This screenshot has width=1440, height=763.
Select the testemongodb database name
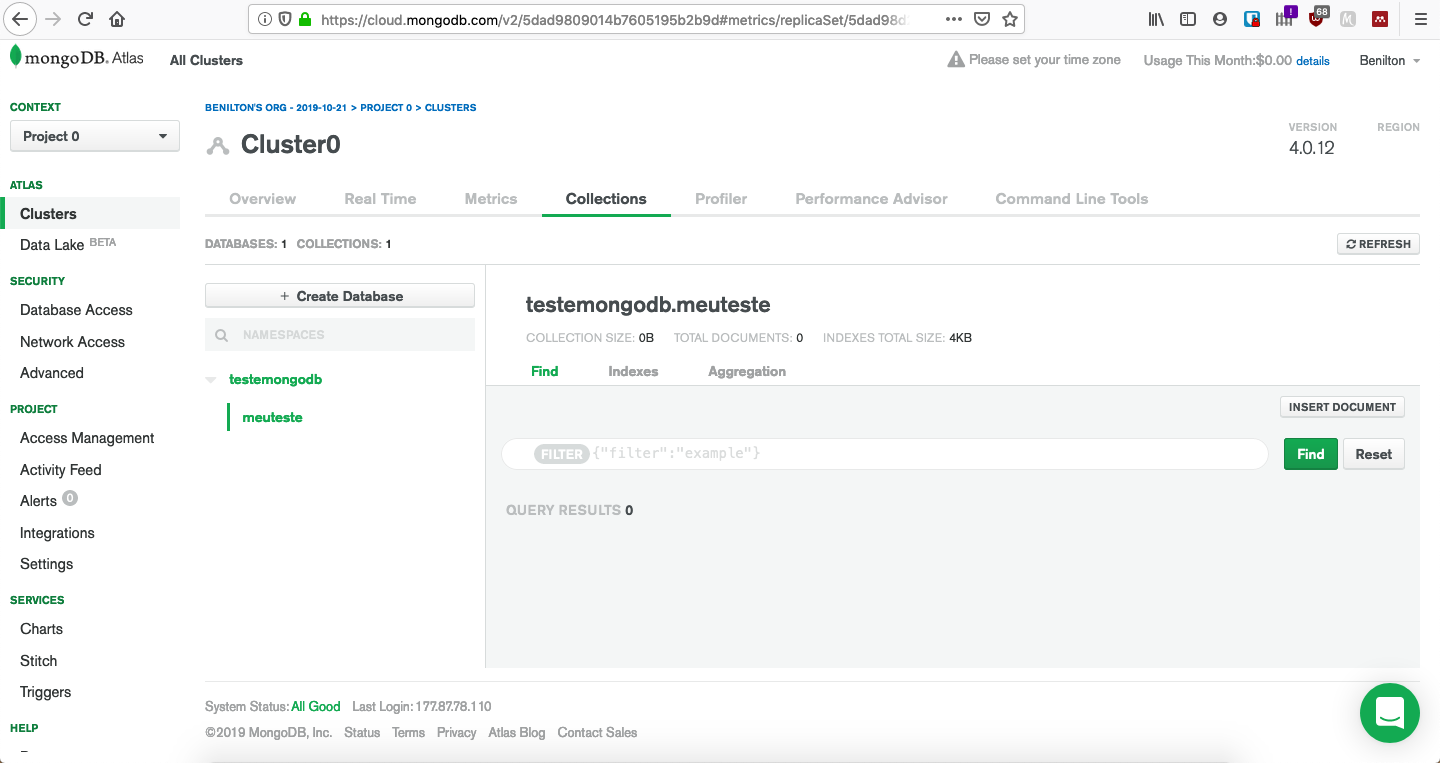tap(276, 380)
